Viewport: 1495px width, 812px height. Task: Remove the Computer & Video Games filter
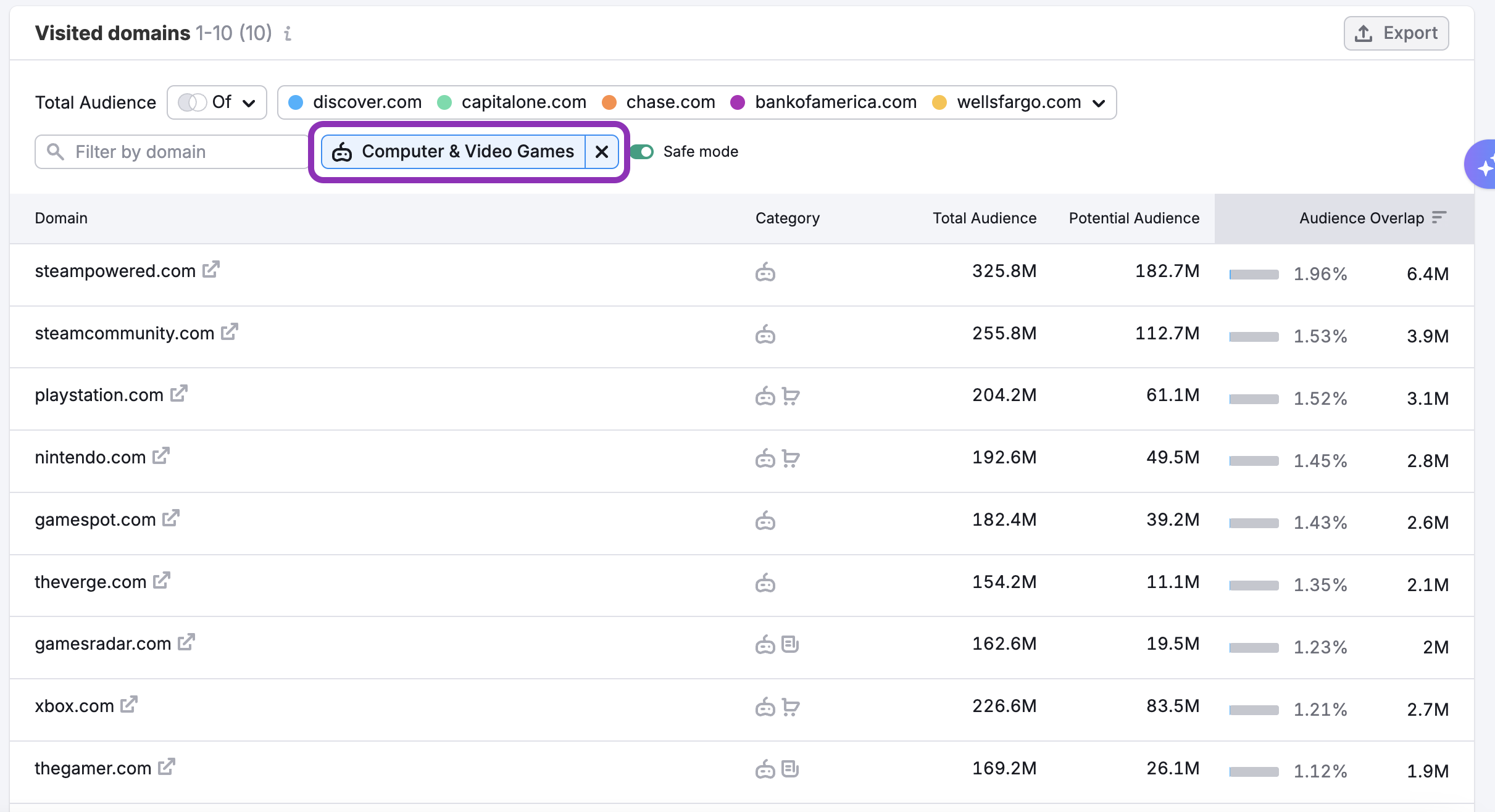coord(602,152)
